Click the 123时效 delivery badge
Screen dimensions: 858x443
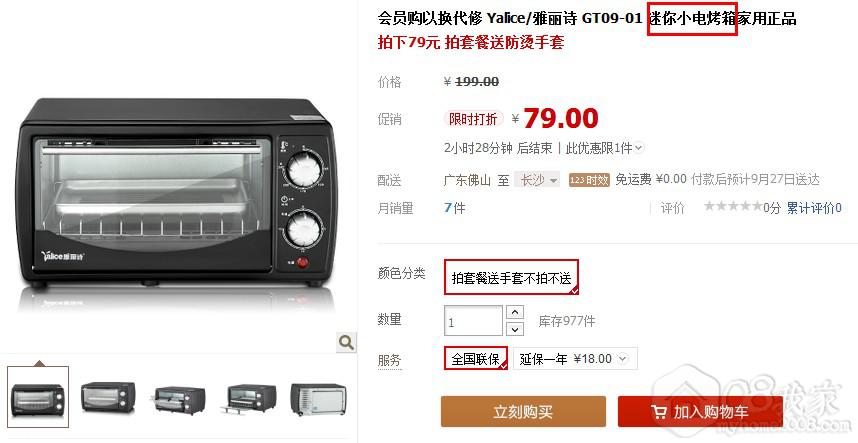tap(589, 180)
